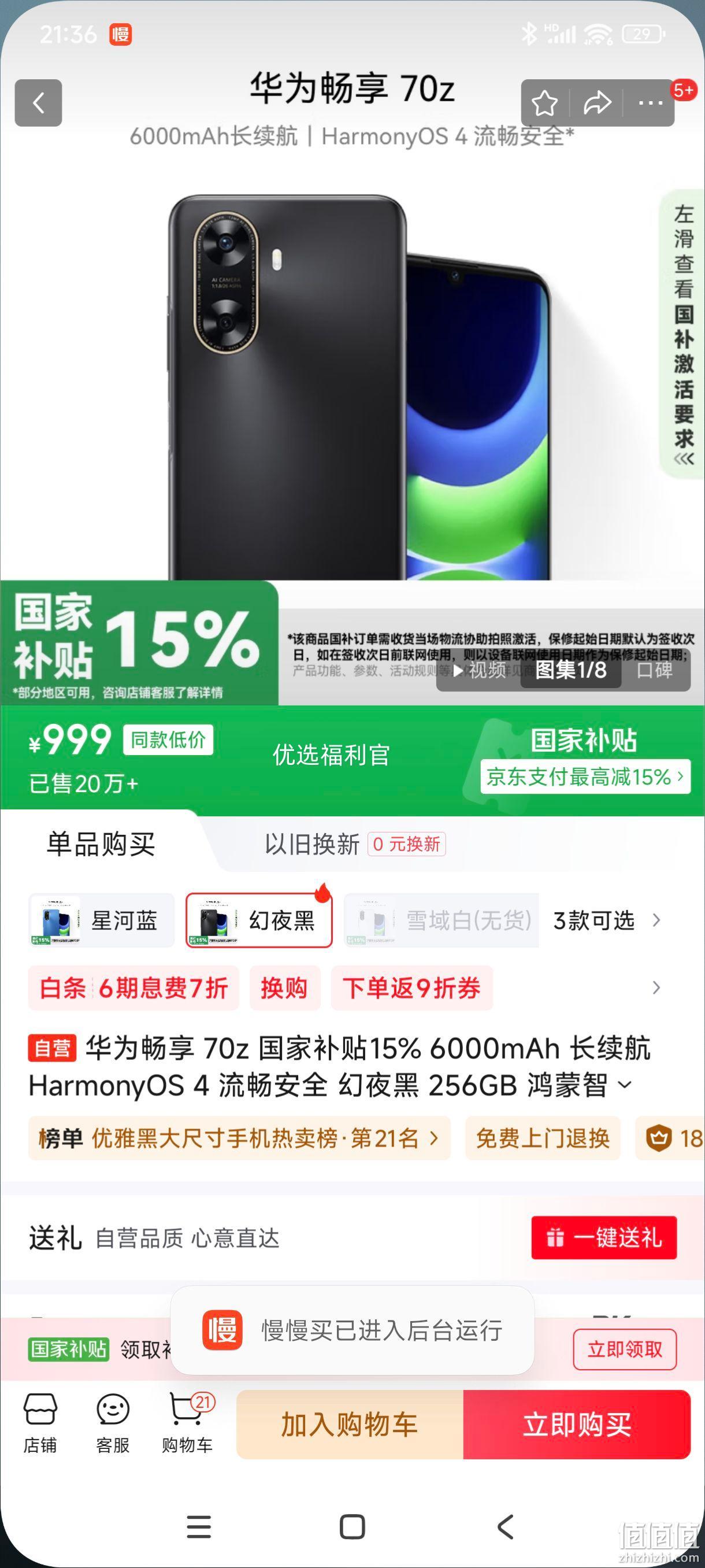
Task: Open the three-dots more menu
Action: click(650, 103)
